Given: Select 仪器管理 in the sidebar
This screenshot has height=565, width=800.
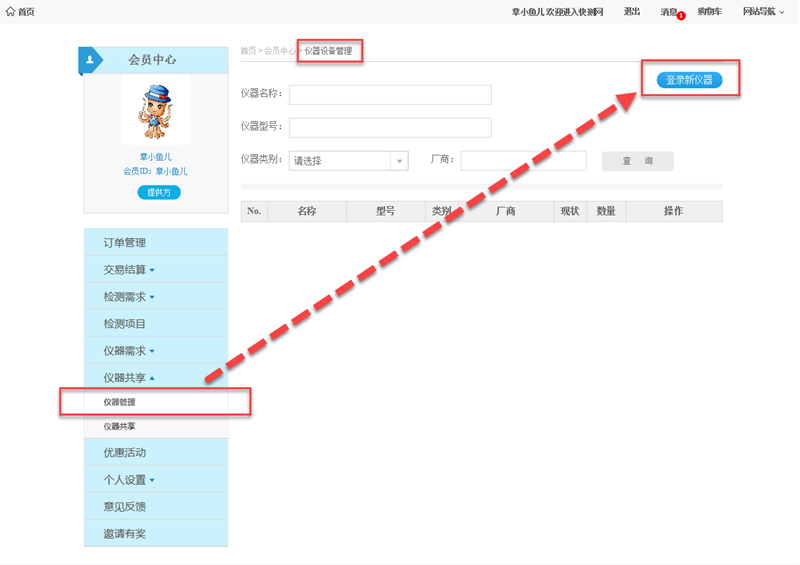Looking at the screenshot, I should (x=119, y=402).
